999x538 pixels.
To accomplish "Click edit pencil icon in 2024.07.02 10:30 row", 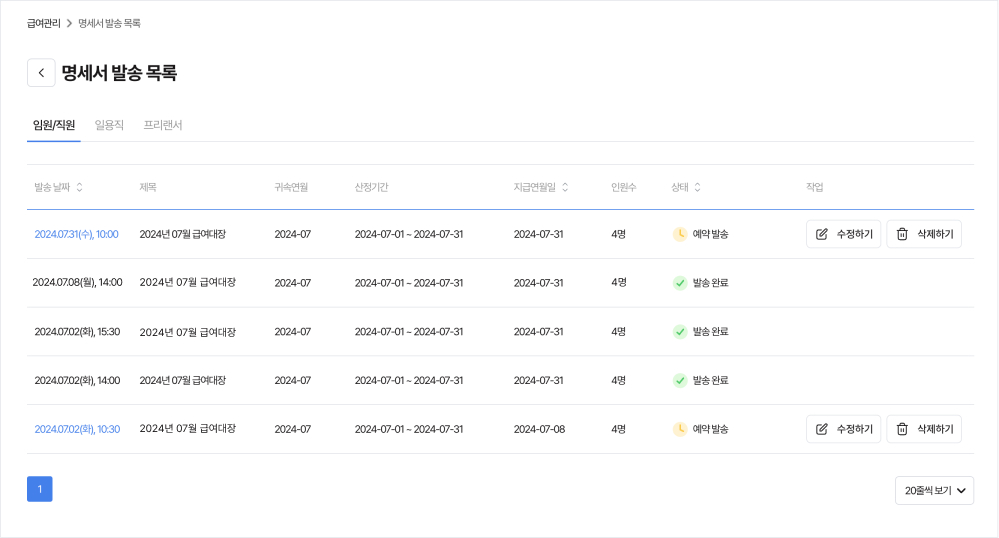I will point(822,429).
